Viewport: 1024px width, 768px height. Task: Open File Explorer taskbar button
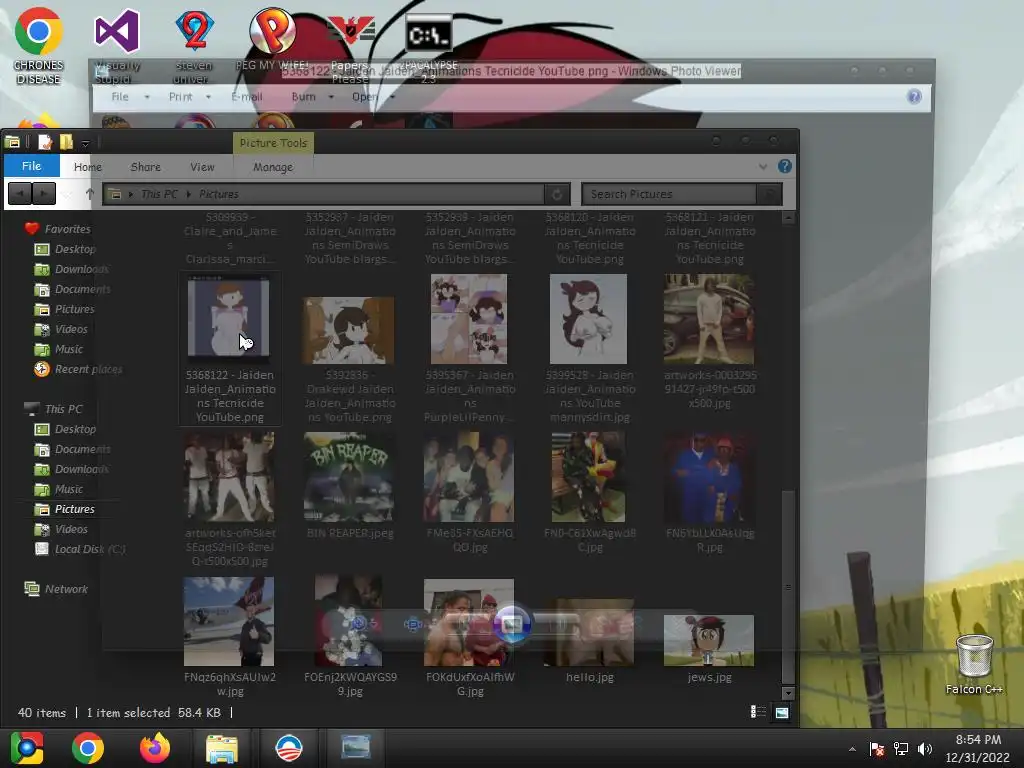tap(222, 748)
